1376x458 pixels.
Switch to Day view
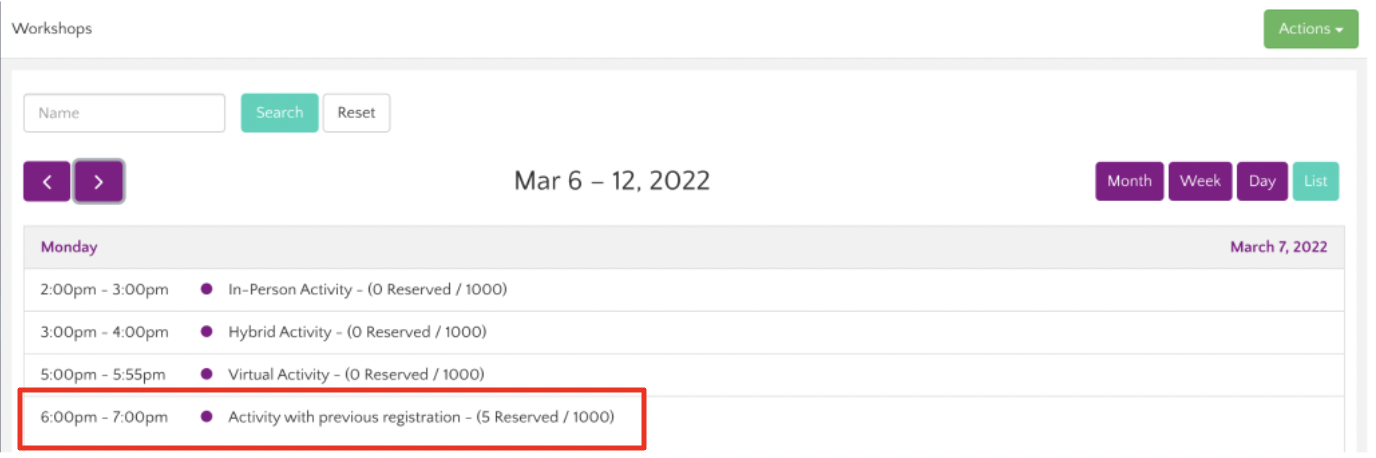[x=1262, y=181]
